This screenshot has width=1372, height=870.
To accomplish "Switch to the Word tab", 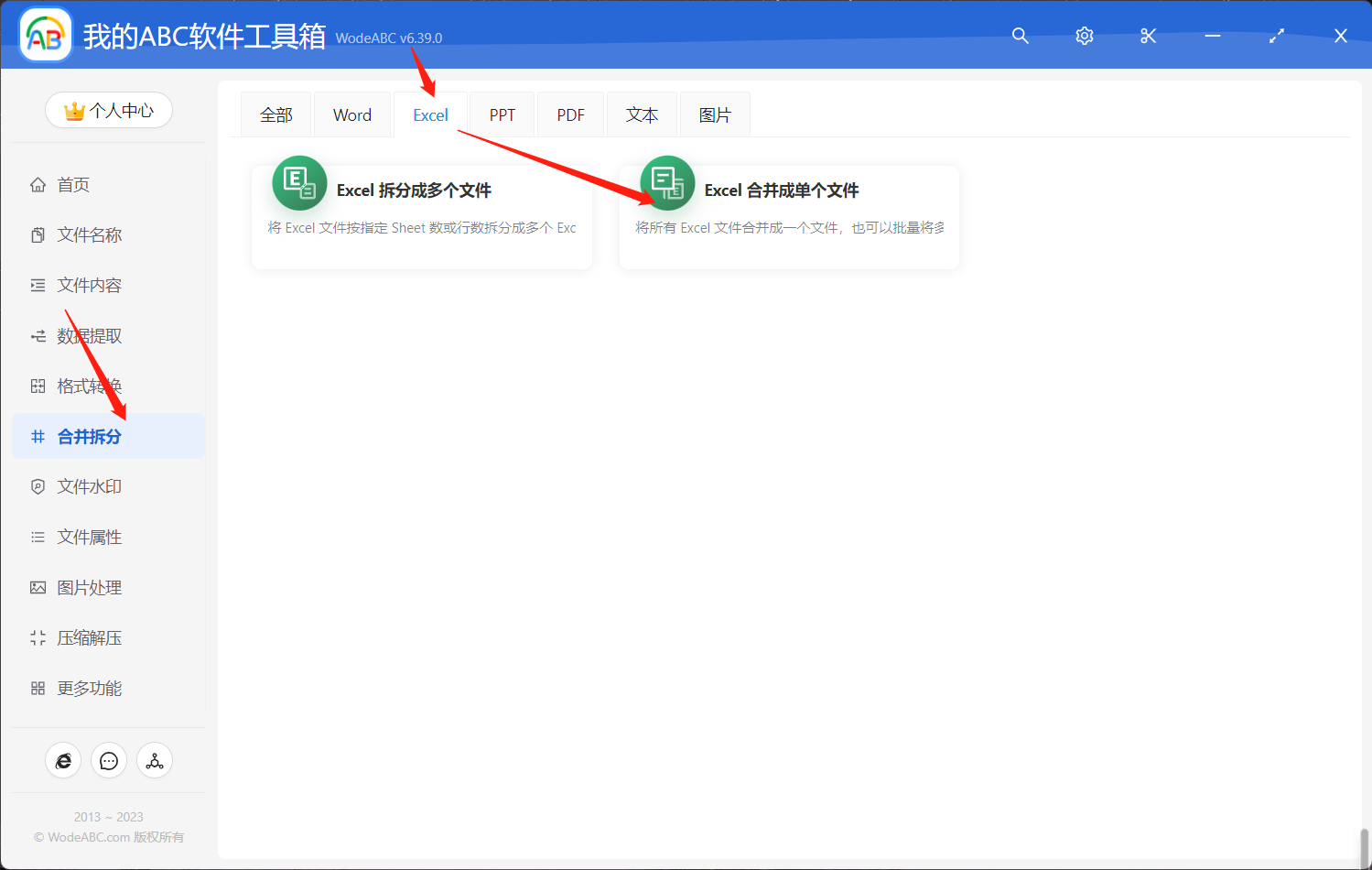I will pyautogui.click(x=352, y=114).
